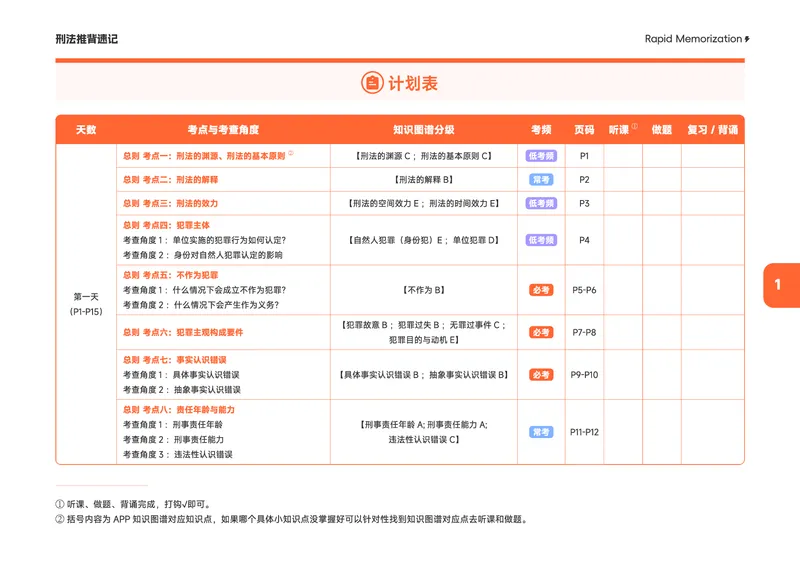Click the 页码 column header
This screenshot has width=800, height=571.
(584, 130)
